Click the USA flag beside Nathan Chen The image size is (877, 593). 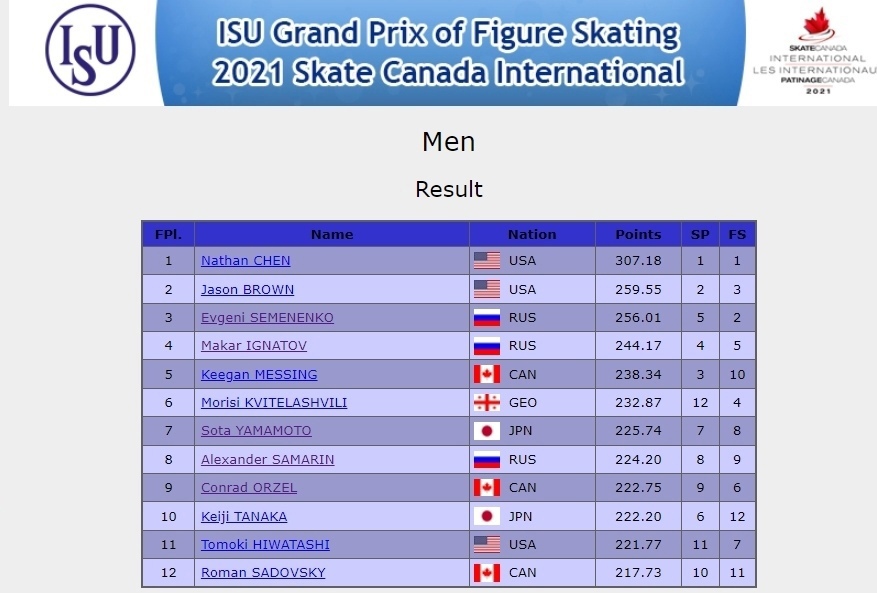click(487, 261)
